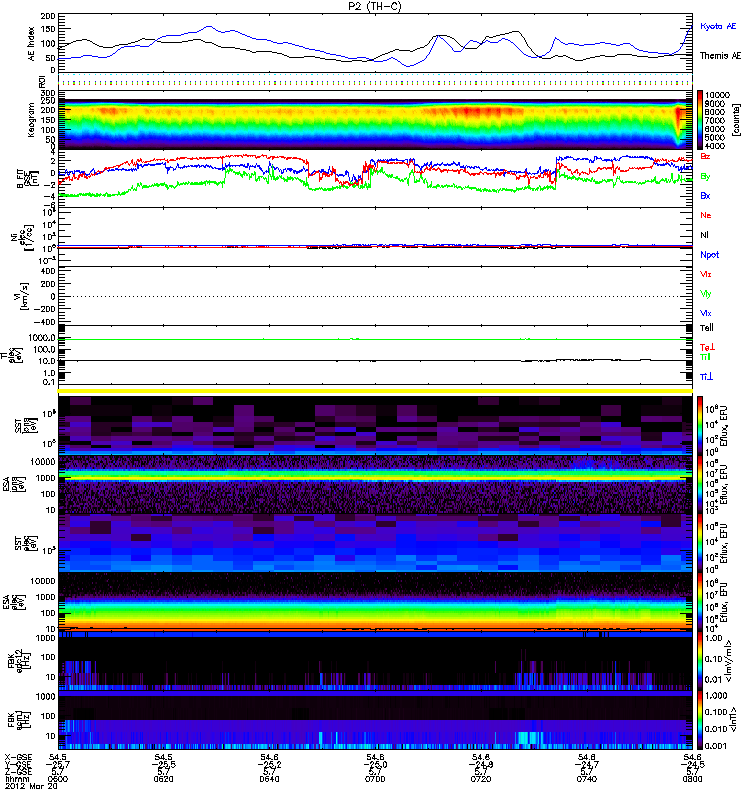This screenshot has height=800, width=750.
Task: Click the date 2012 Mar 20
Action: [x=31, y=787]
